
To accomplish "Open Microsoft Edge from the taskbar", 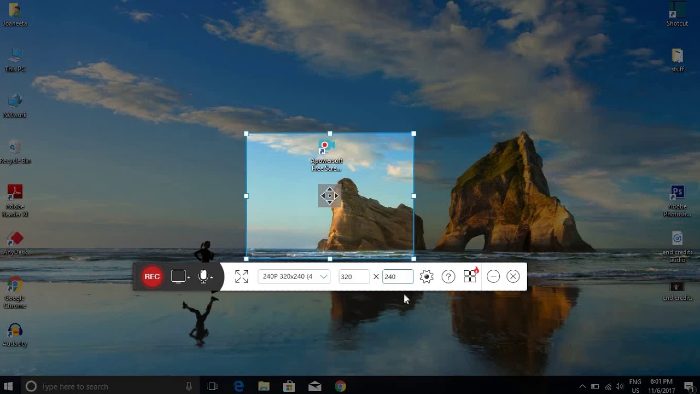I will click(239, 386).
